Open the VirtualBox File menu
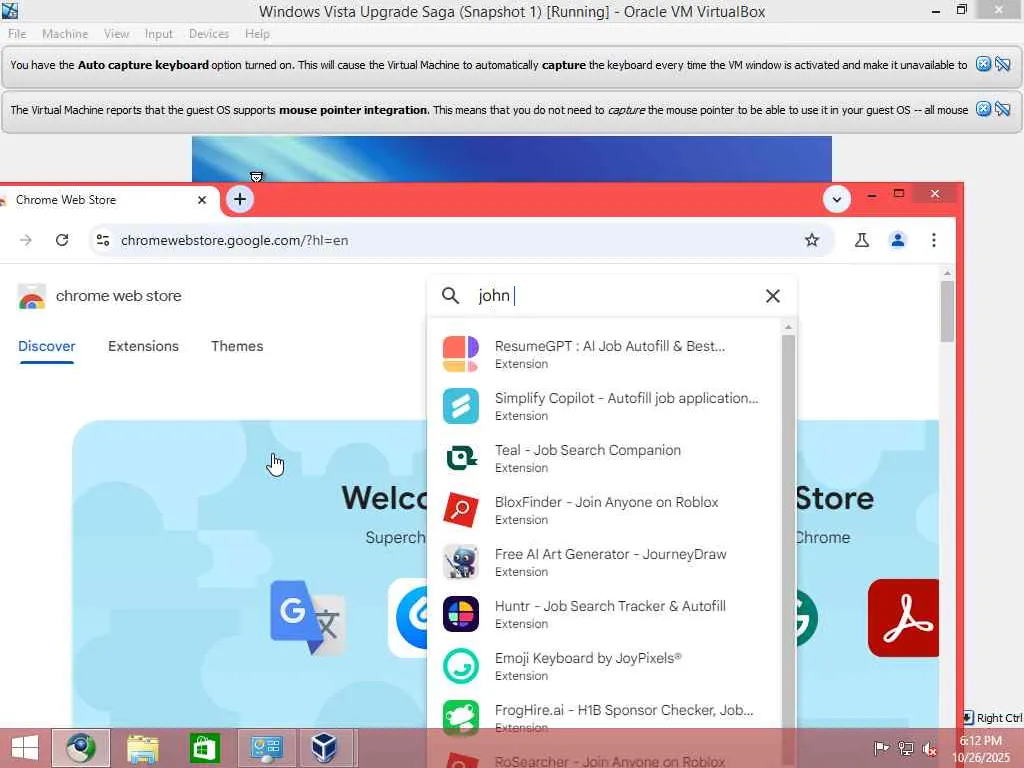This screenshot has width=1024, height=768. point(17,34)
